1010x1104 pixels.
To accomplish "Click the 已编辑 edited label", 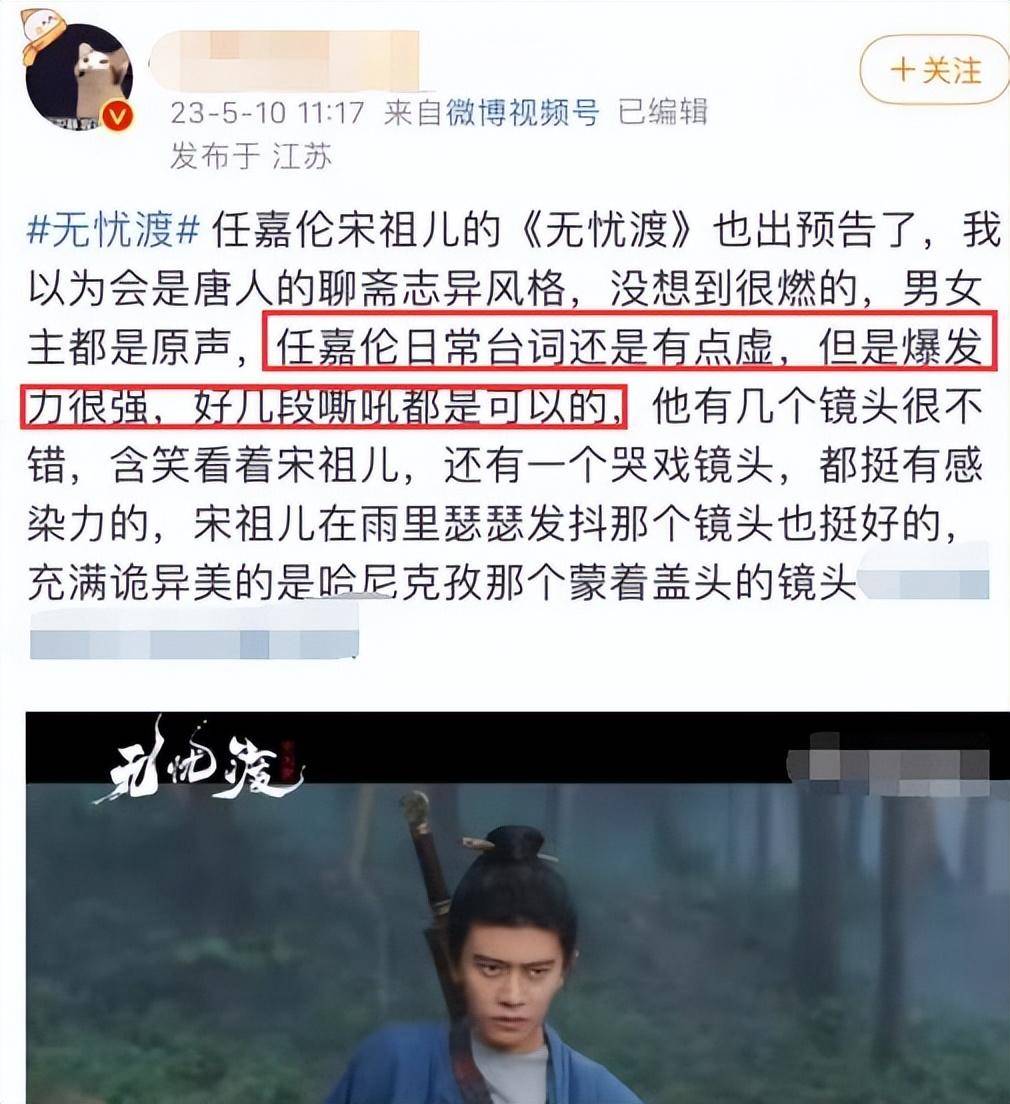I will (663, 112).
